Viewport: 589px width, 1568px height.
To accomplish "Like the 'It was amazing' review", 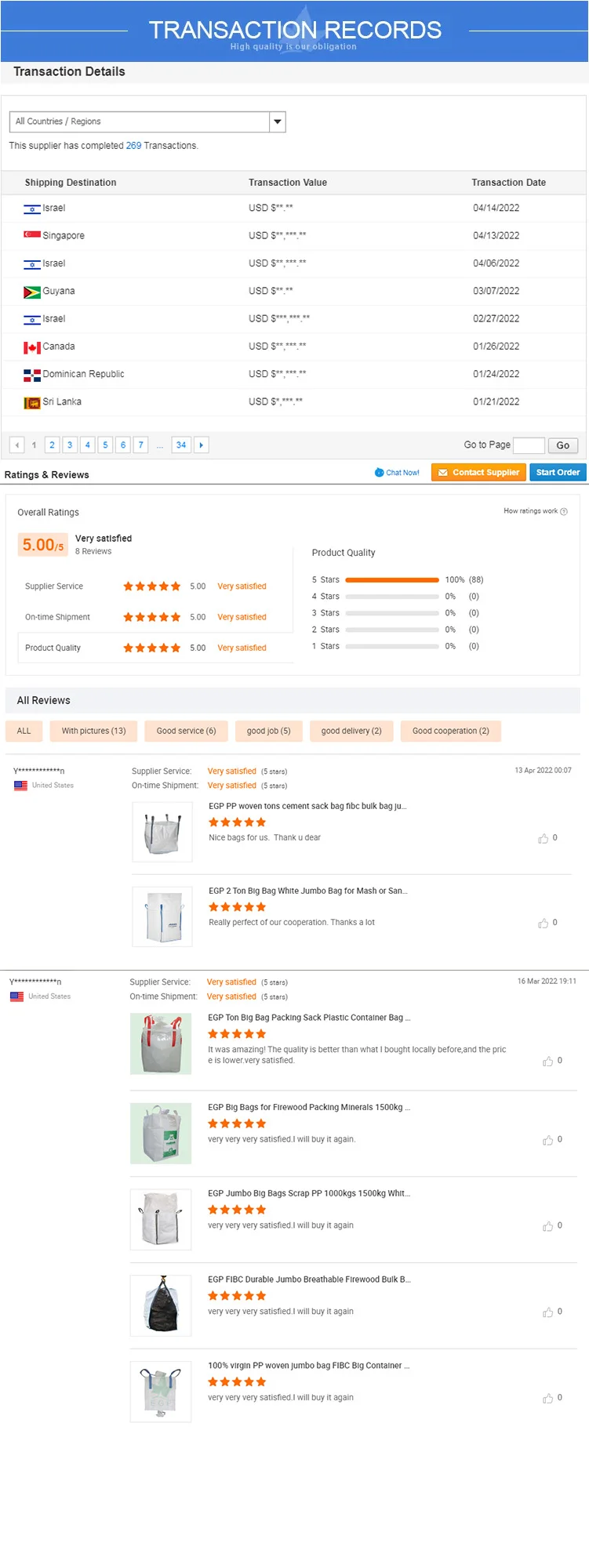I will [x=547, y=1062].
